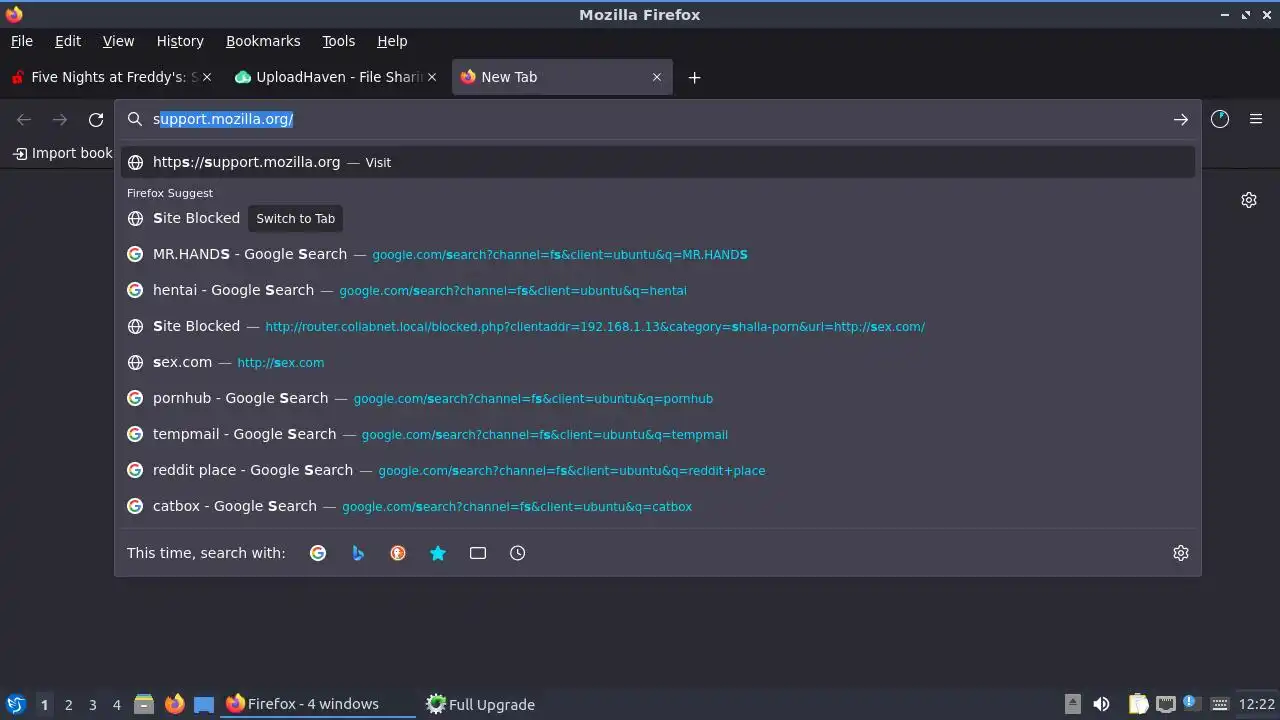Open search settings gear in the dropdown
The width and height of the screenshot is (1280, 720).
tap(1181, 553)
